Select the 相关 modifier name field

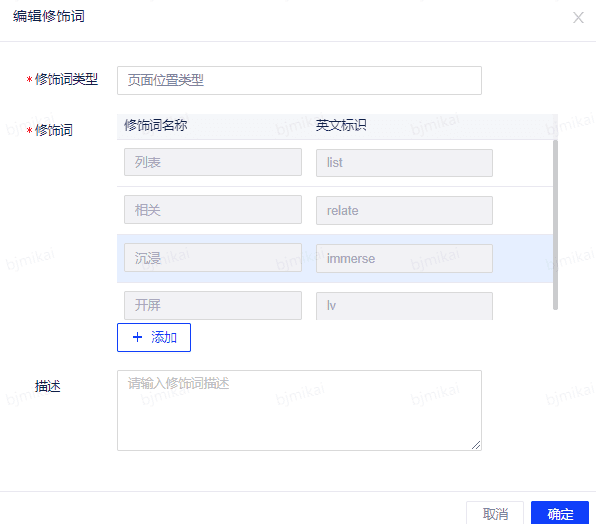click(x=213, y=210)
